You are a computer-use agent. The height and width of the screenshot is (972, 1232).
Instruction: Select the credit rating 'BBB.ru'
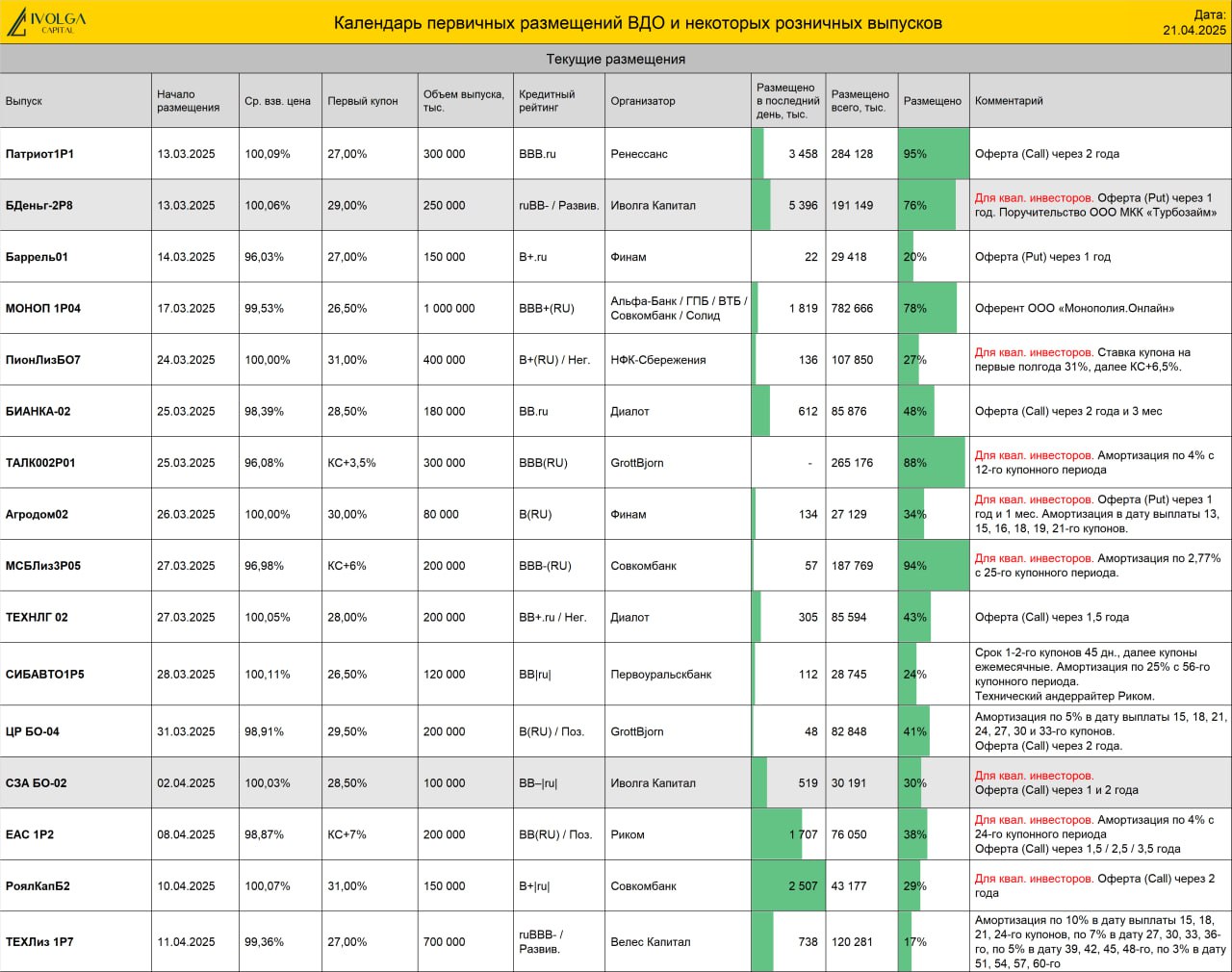[538, 154]
